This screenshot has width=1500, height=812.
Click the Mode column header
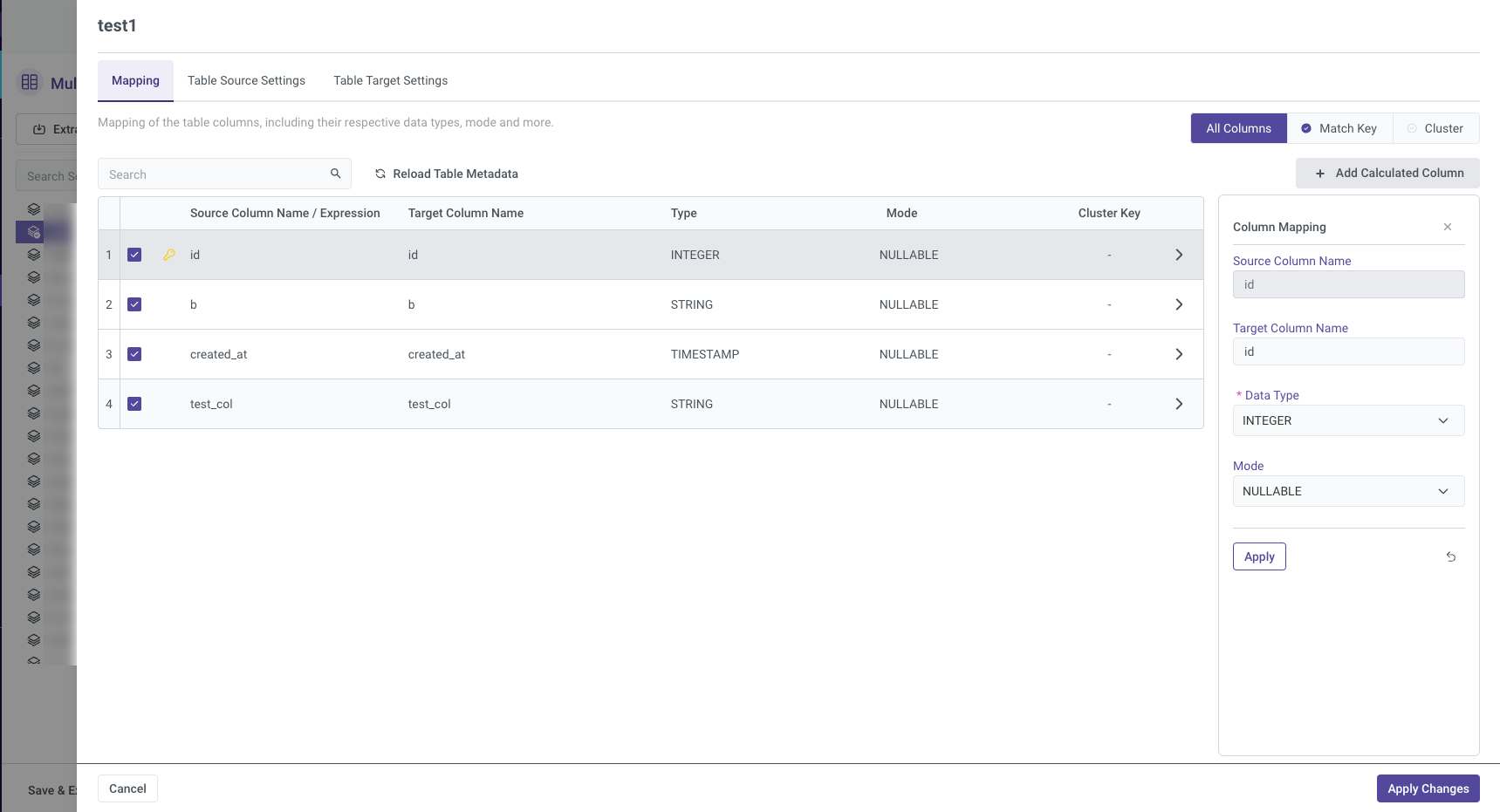pos(901,213)
